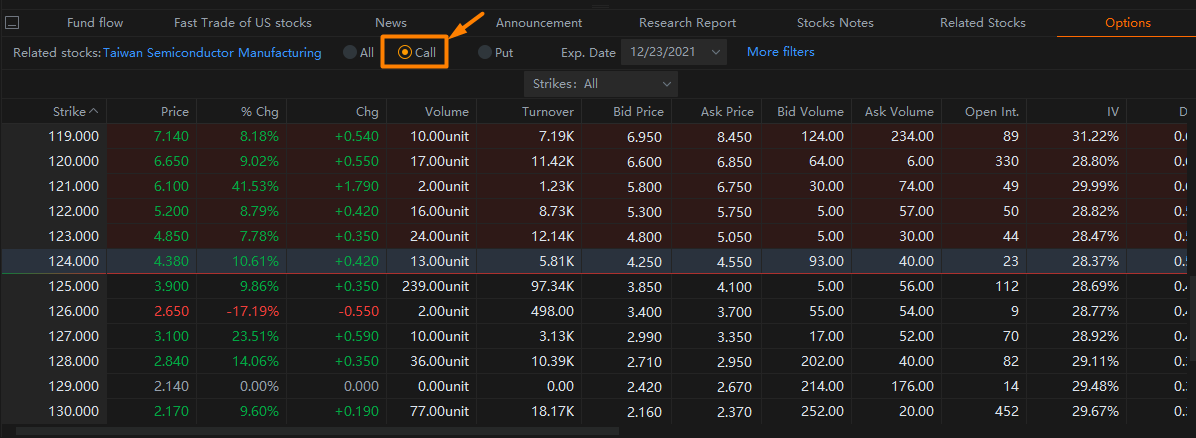
Task: Sort by Strike column ascending arrow
Action: [x=94, y=111]
